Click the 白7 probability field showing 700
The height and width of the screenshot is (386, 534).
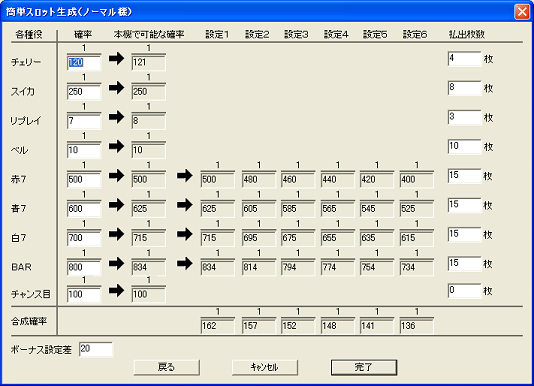tap(84, 238)
